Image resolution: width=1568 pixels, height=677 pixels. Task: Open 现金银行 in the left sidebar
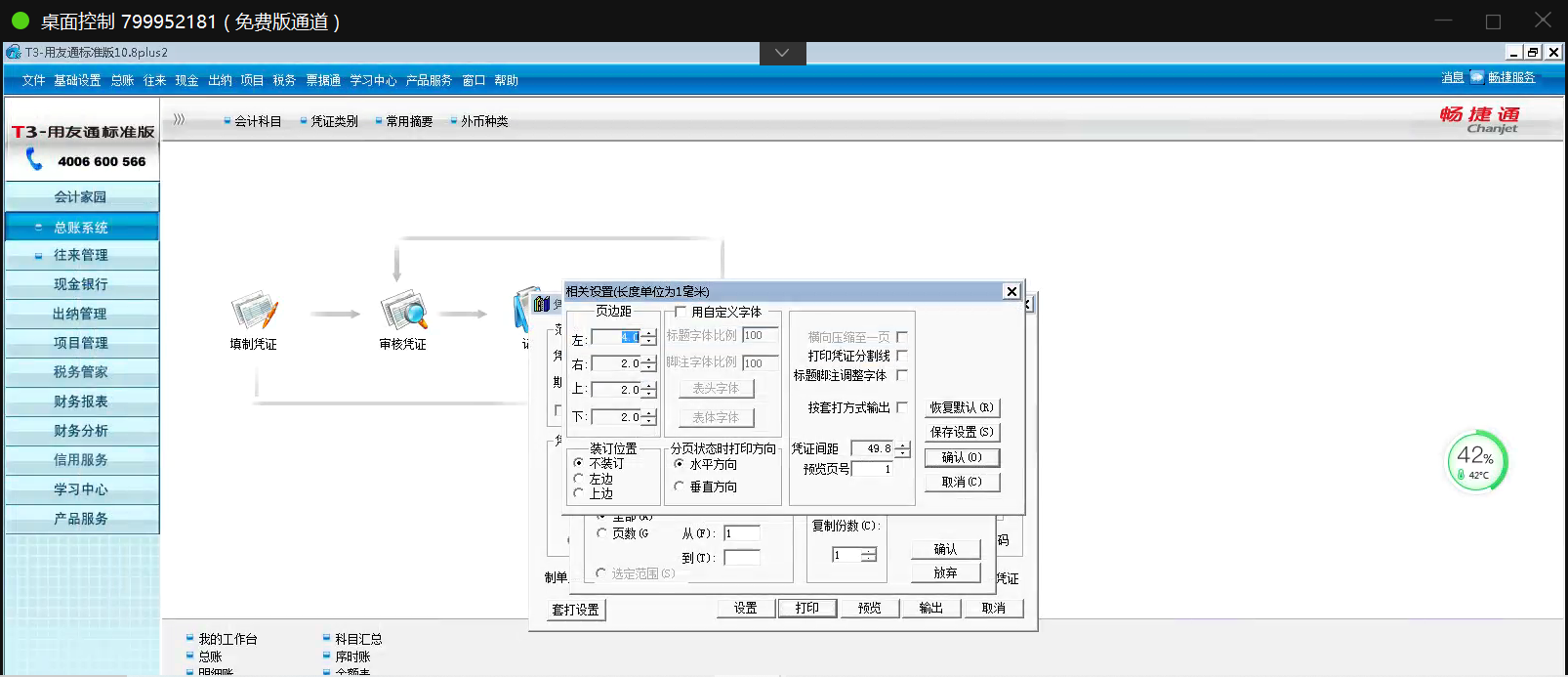[81, 284]
